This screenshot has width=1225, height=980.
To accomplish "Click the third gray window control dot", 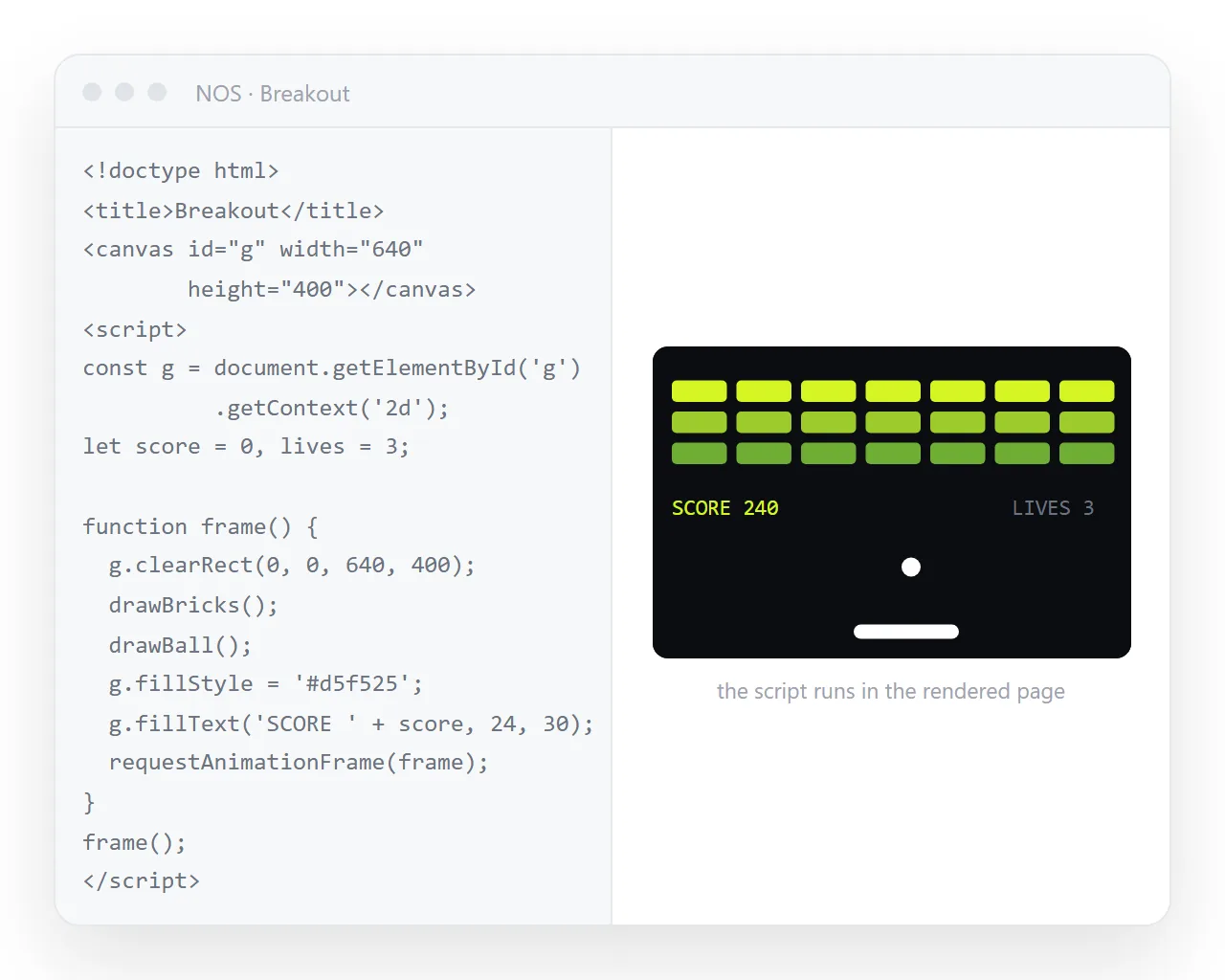I will click(x=157, y=92).
